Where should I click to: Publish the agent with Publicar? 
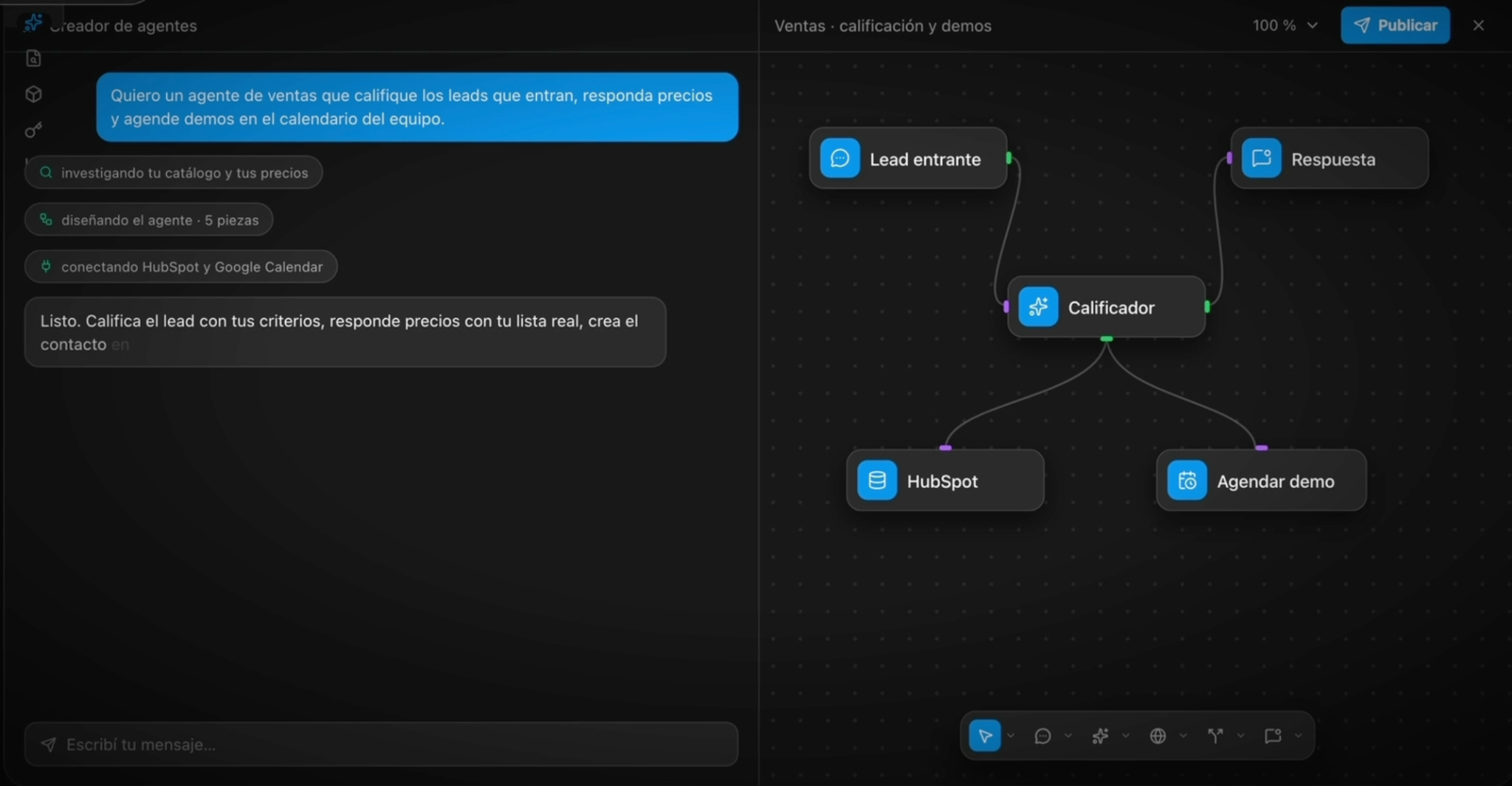click(x=1395, y=25)
